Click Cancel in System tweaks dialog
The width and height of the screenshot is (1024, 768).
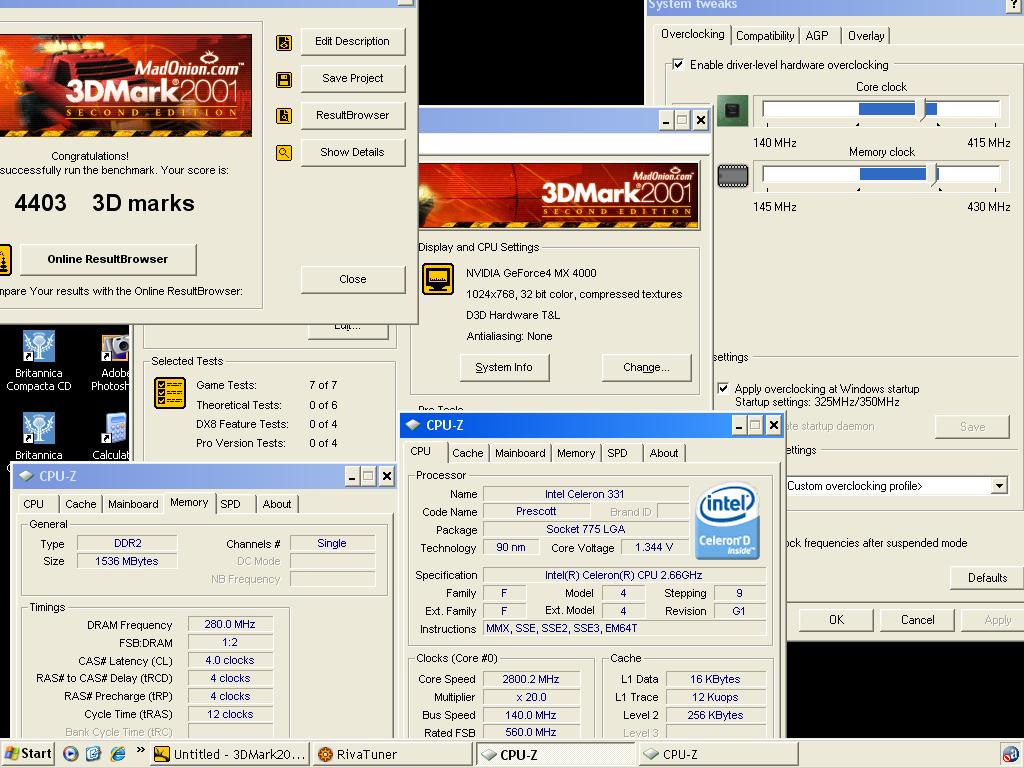(x=917, y=620)
